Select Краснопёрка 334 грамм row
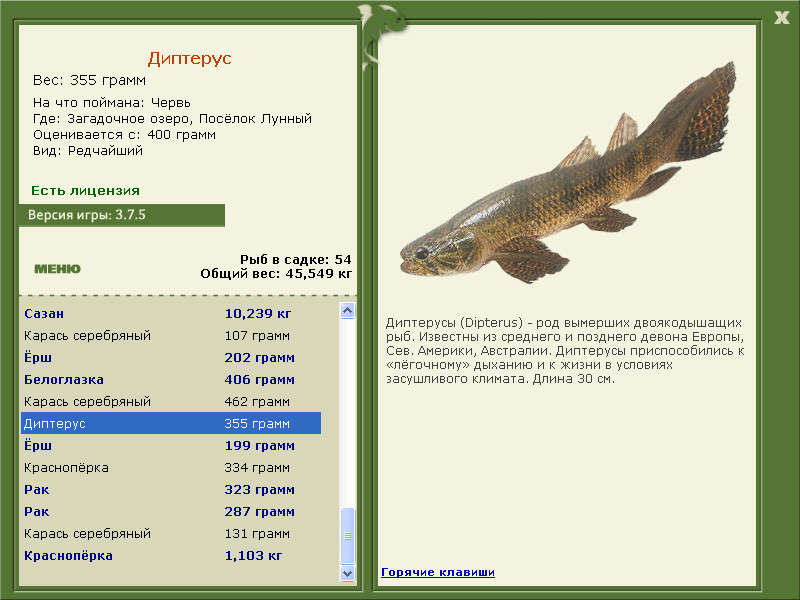This screenshot has width=800, height=600. click(x=171, y=467)
